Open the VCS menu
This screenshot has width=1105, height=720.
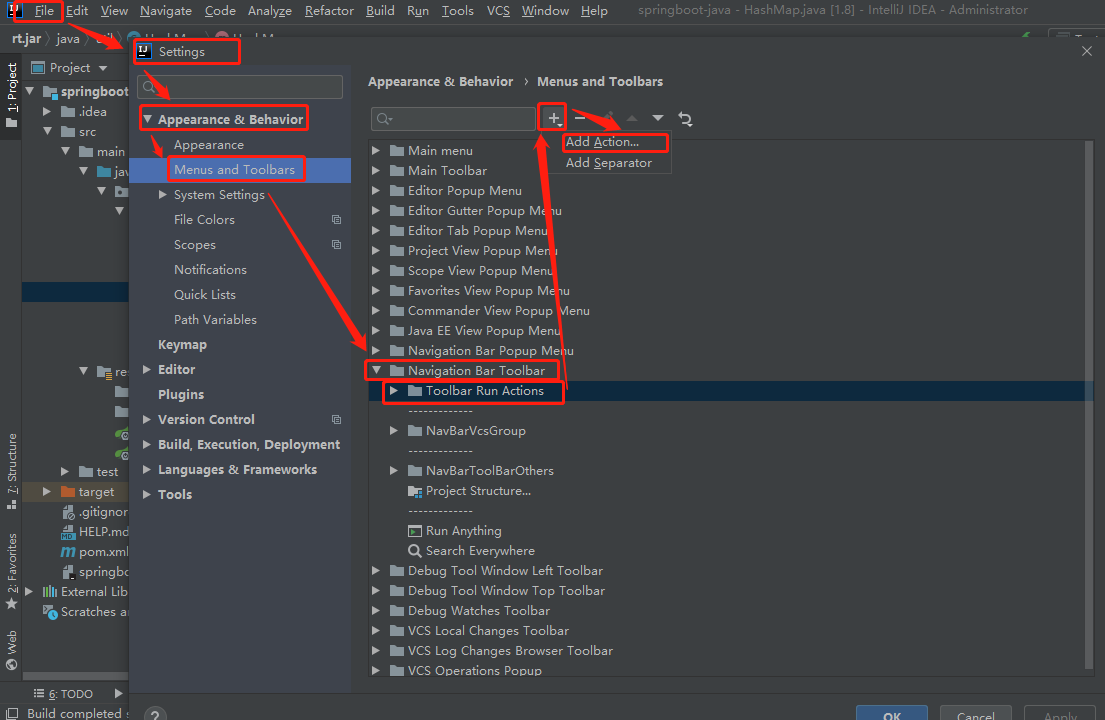point(498,11)
